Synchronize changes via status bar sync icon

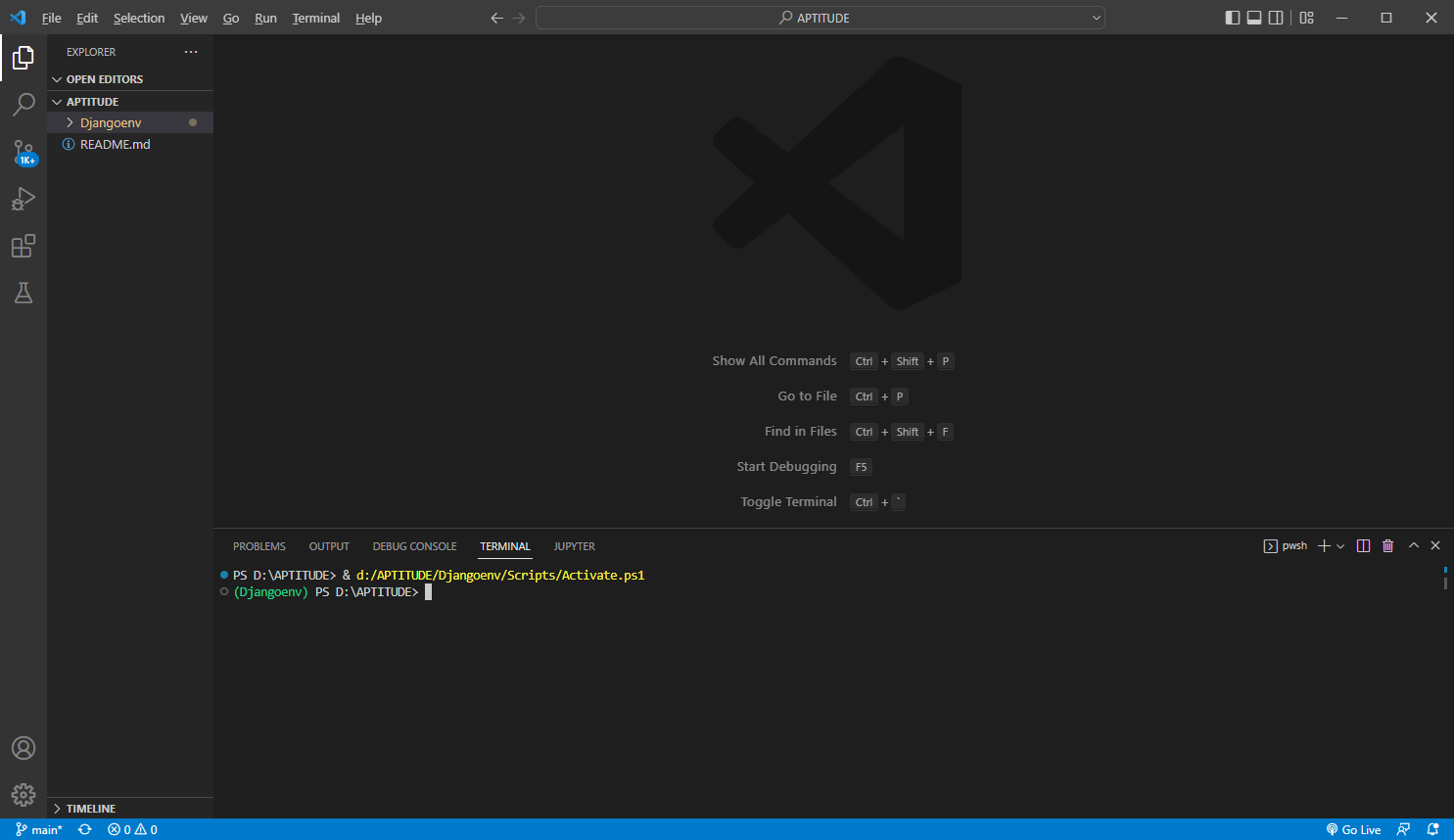point(85,829)
